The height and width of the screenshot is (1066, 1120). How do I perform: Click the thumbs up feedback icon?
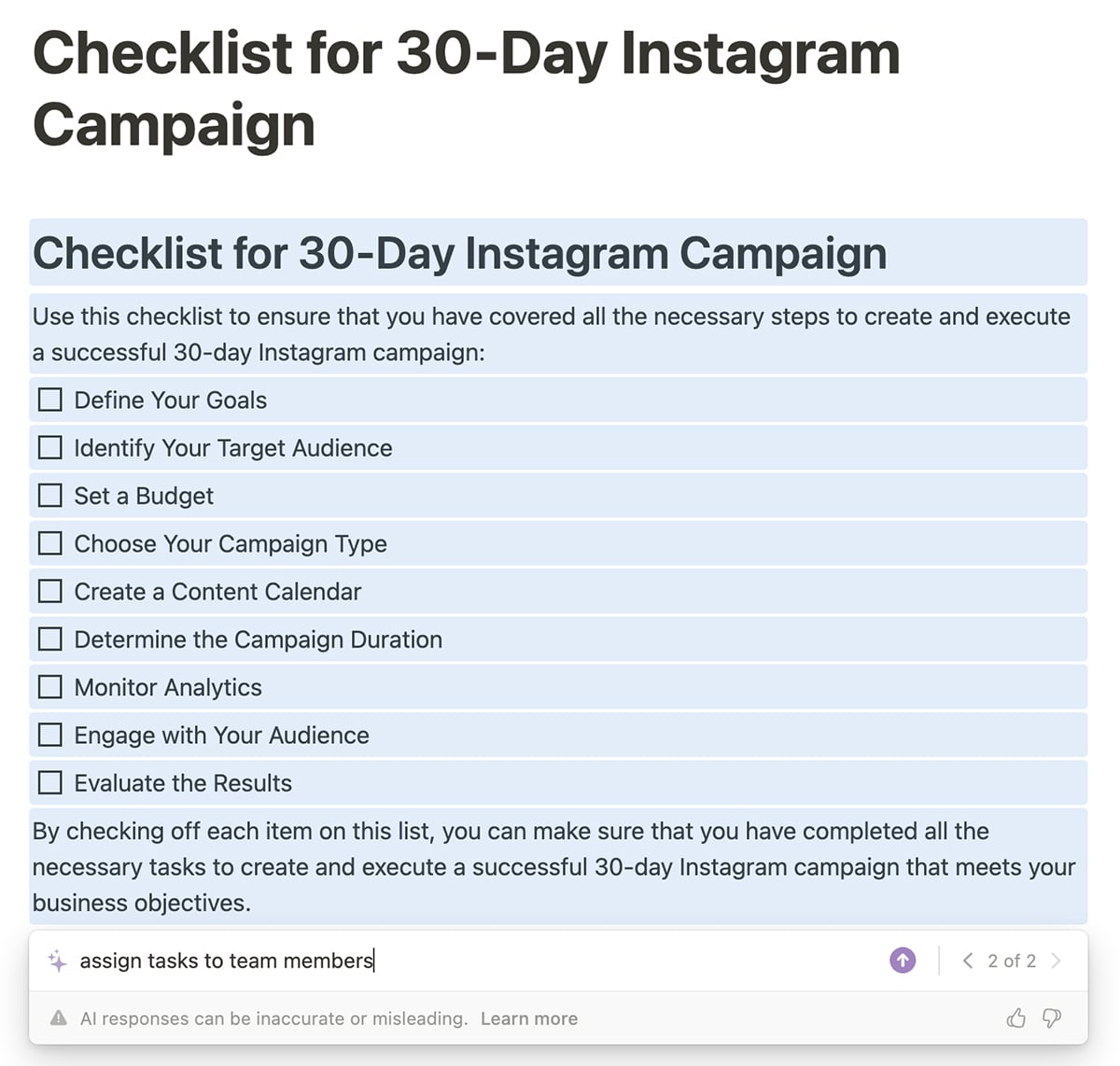[1016, 1018]
